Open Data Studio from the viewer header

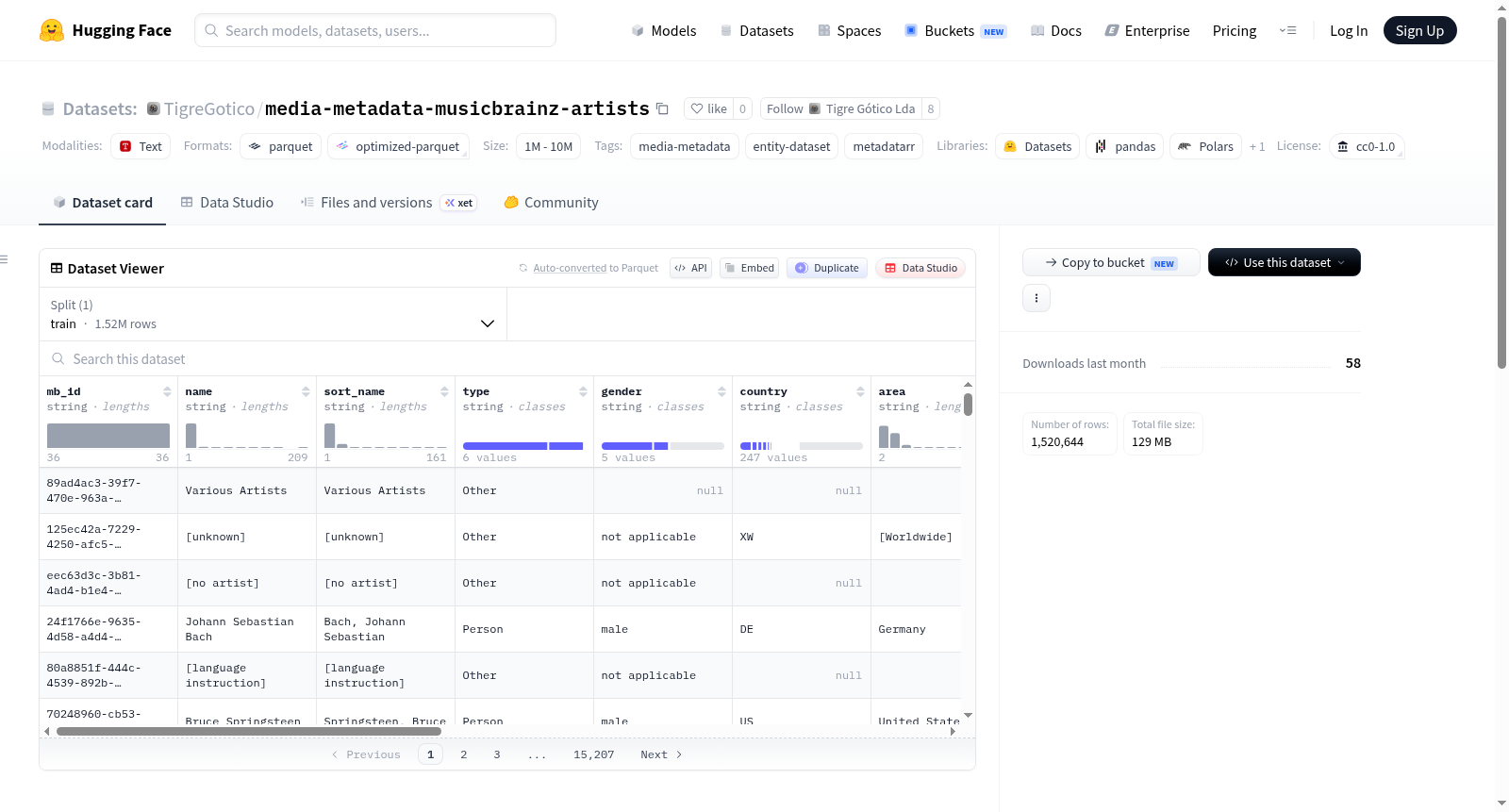(920, 268)
